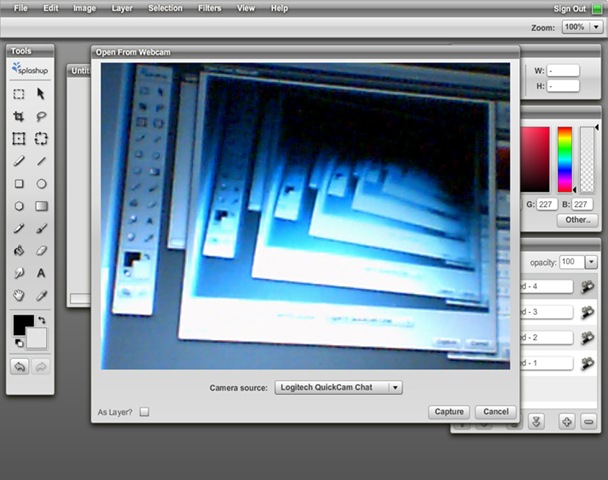
Task: Toggle visibility of layer 1
Action: [x=588, y=363]
